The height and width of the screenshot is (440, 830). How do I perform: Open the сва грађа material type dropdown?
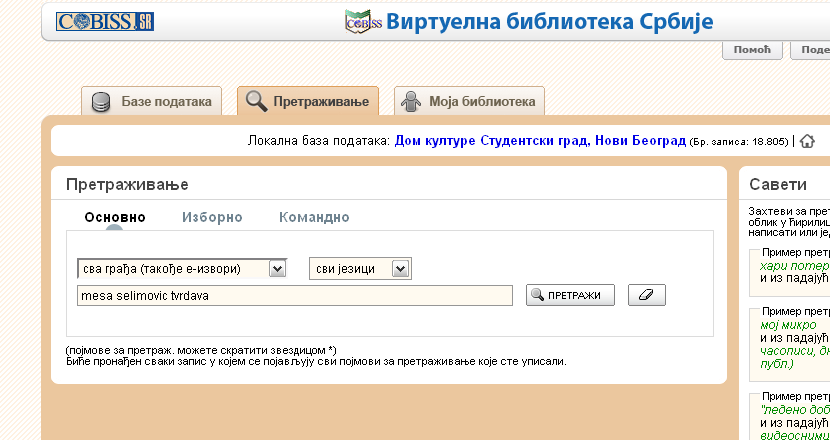click(182, 269)
